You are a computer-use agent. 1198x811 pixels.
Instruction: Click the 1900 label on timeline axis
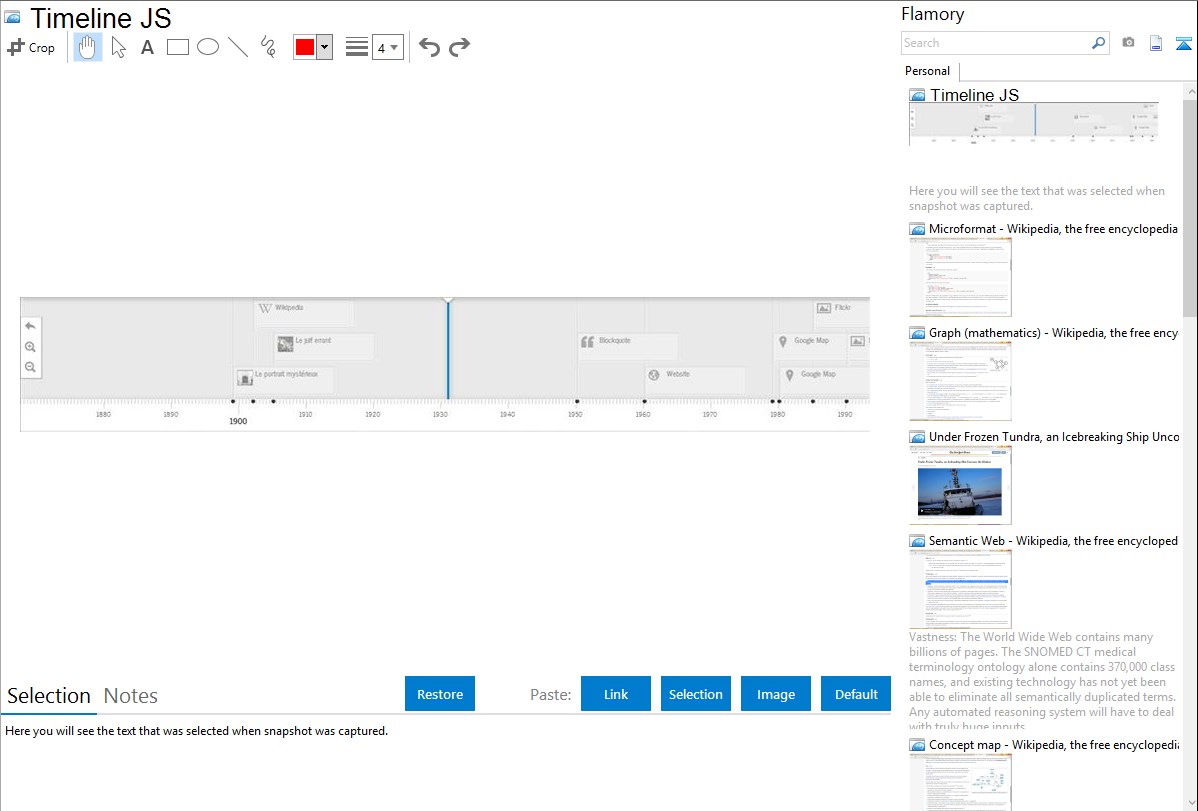coord(238,421)
